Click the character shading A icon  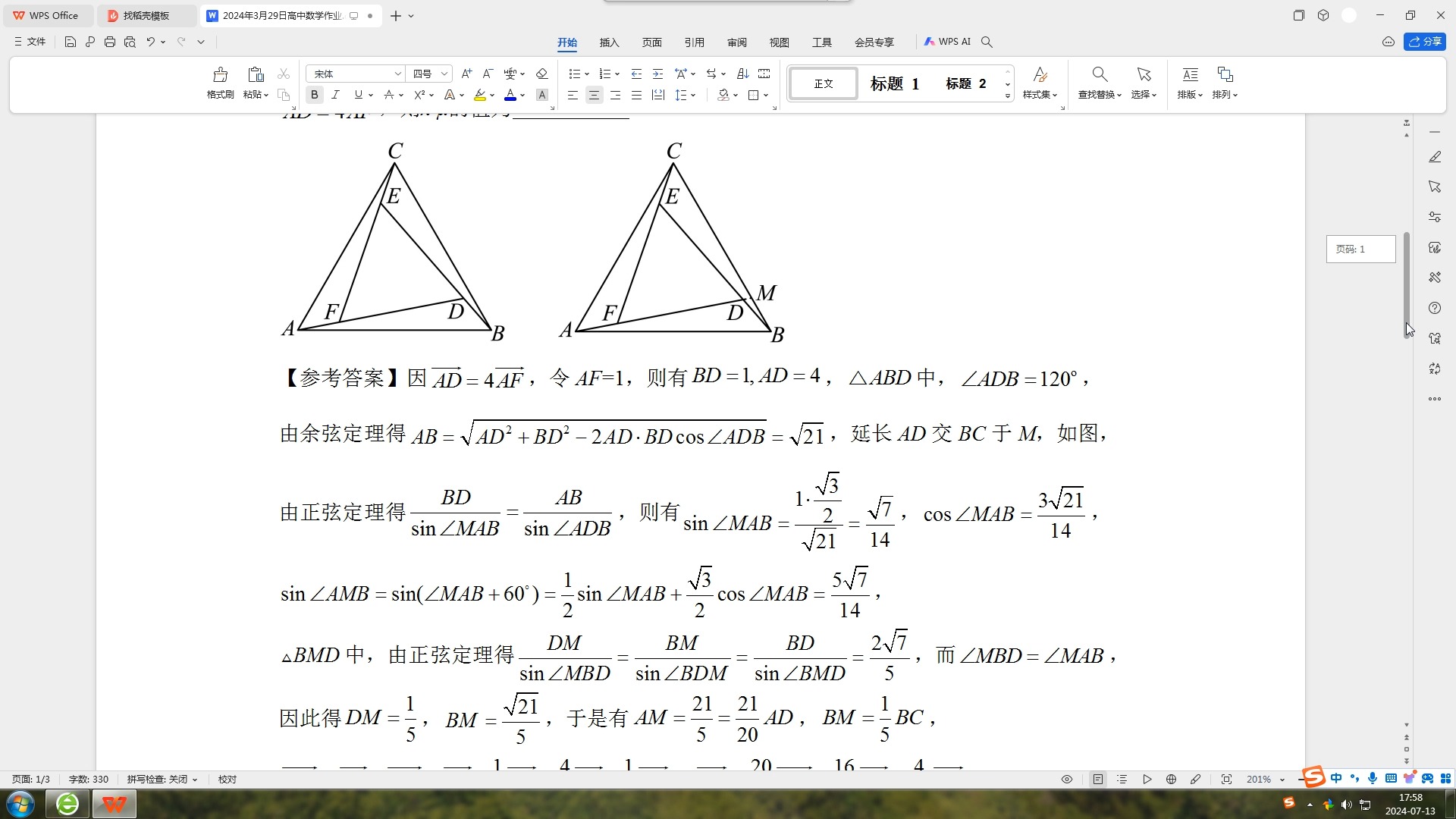(541, 95)
